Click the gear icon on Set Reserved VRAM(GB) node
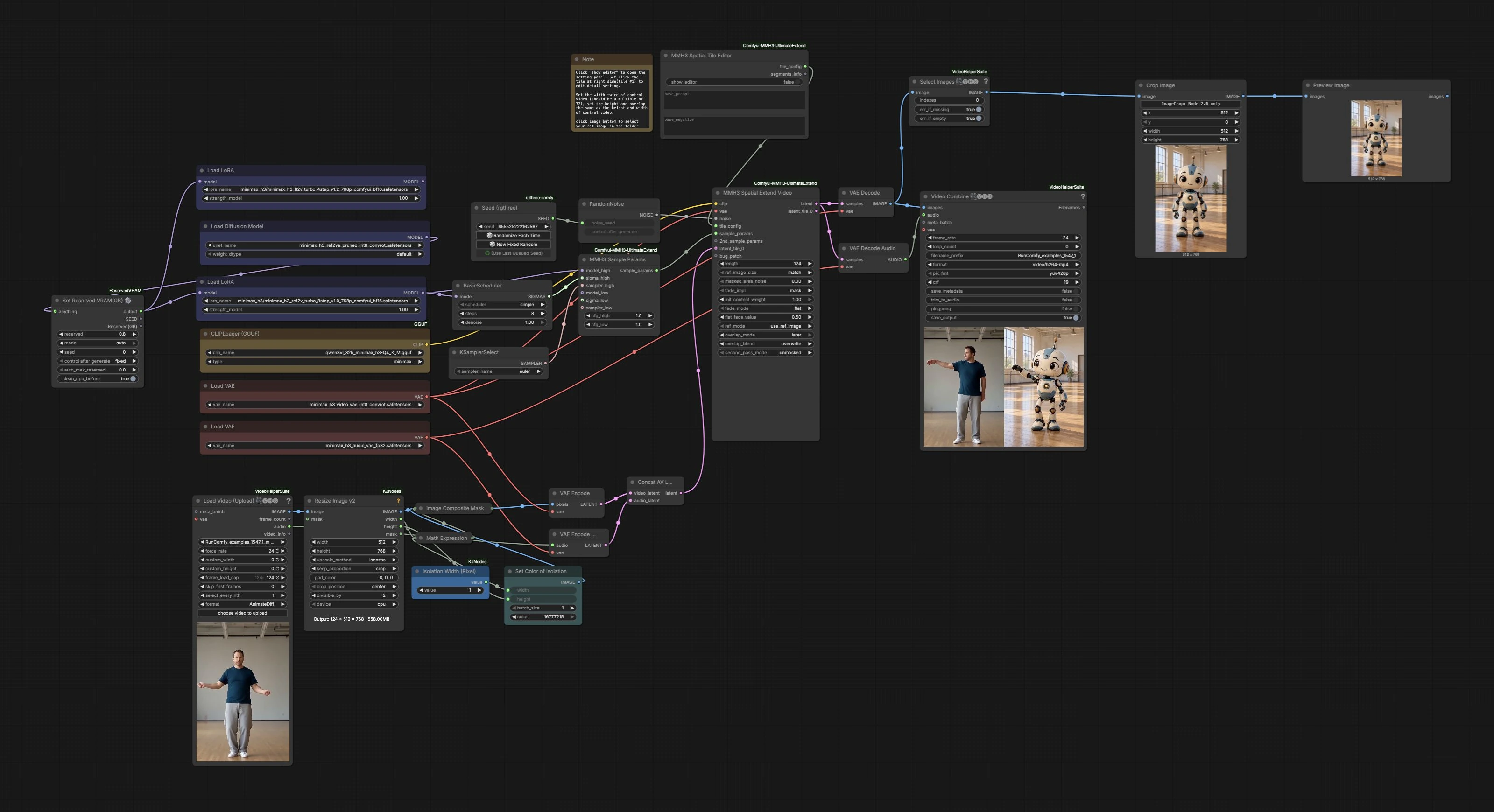This screenshot has height=812, width=1494. 128,300
